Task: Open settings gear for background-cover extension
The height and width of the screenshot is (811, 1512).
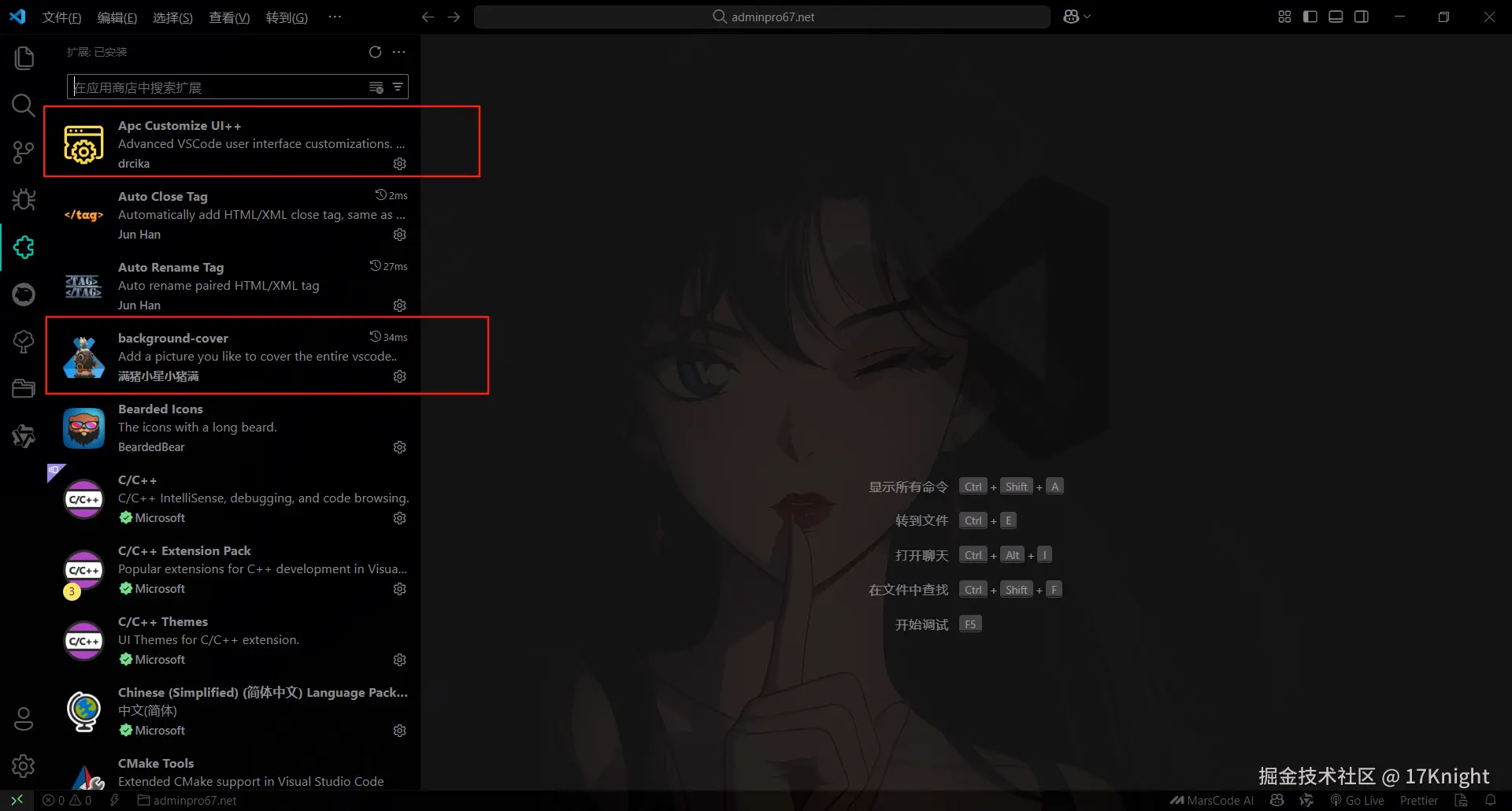Action: click(x=399, y=376)
